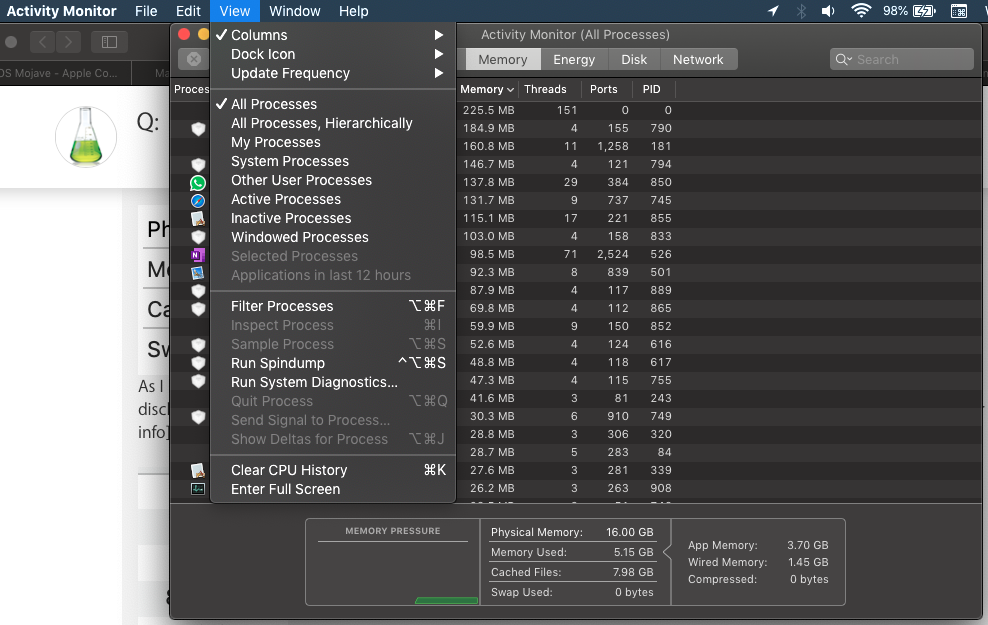Screen dimensions: 988x625
Task: Select the checked All Processes option
Action: pos(274,104)
